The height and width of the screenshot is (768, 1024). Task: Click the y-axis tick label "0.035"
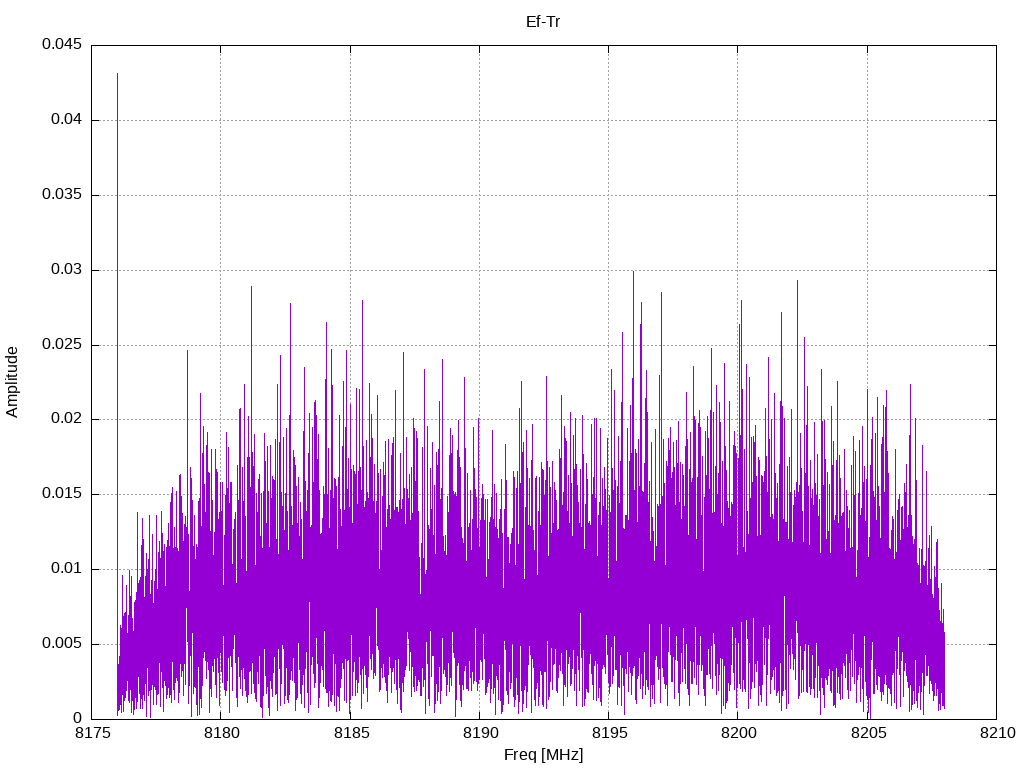point(62,195)
